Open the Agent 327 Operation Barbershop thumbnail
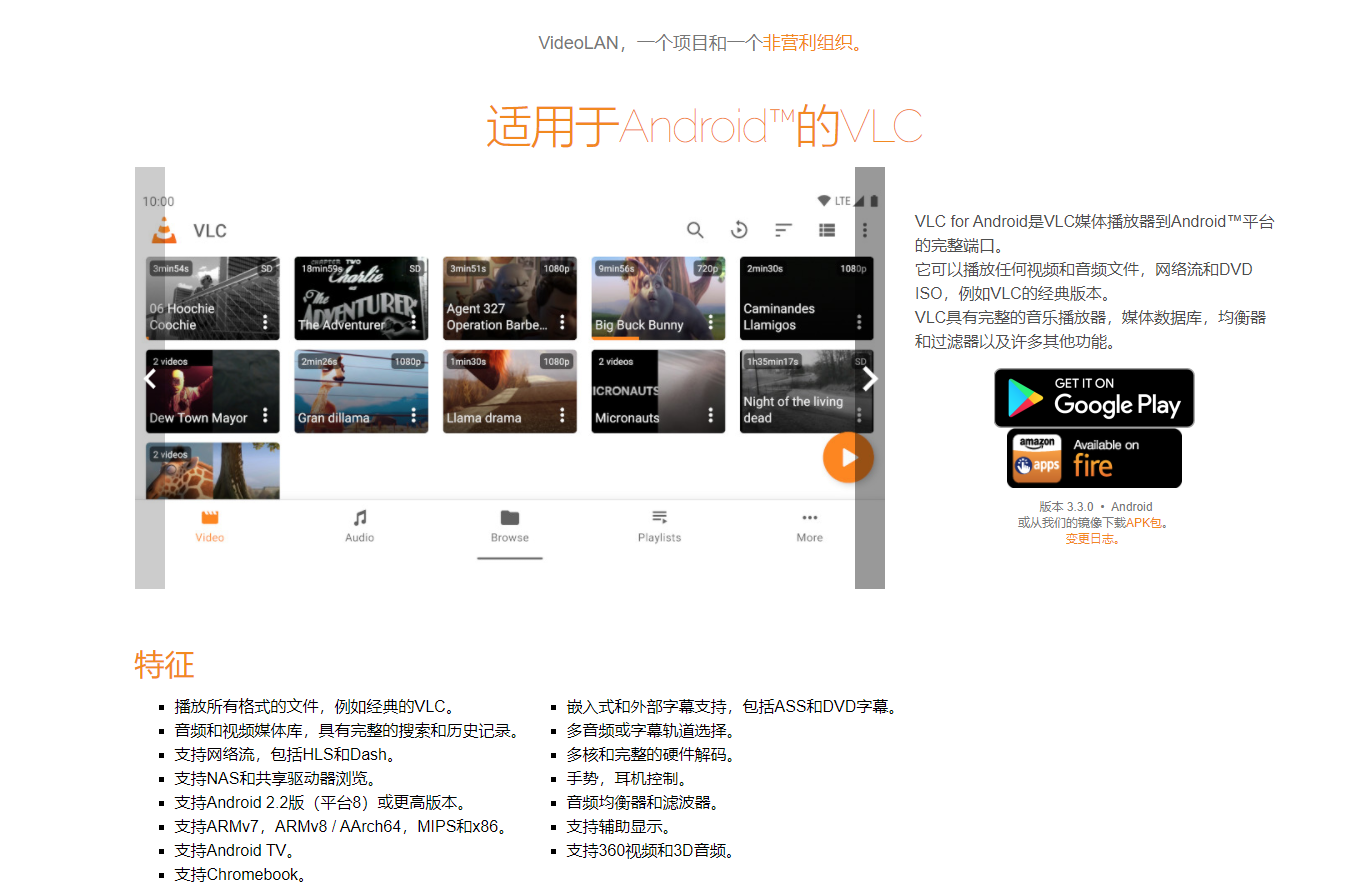Viewport: 1355px width, 896px height. tap(510, 298)
